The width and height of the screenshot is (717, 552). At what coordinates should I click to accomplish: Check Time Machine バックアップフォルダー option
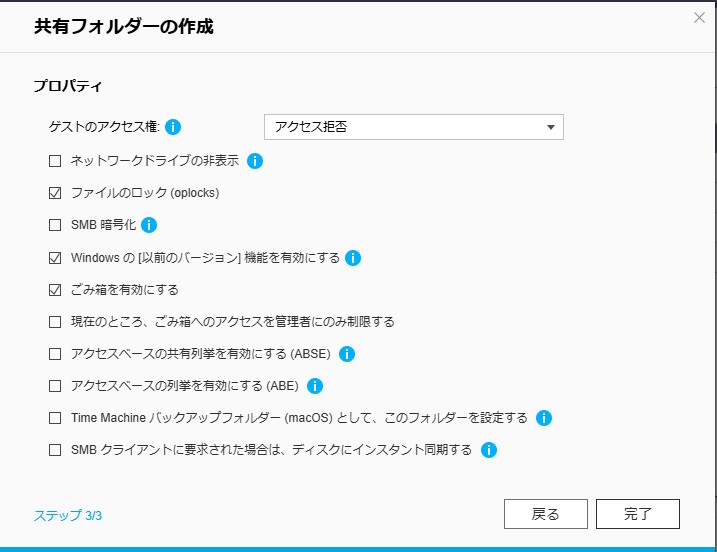pos(55,418)
